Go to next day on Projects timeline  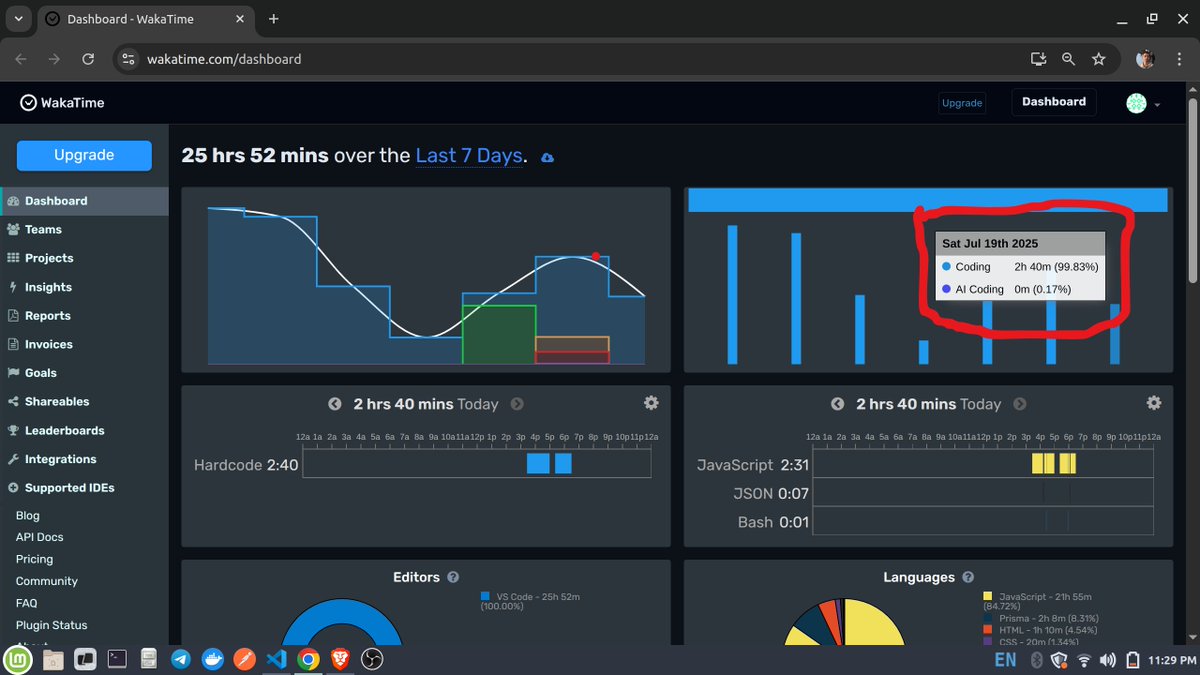point(517,404)
